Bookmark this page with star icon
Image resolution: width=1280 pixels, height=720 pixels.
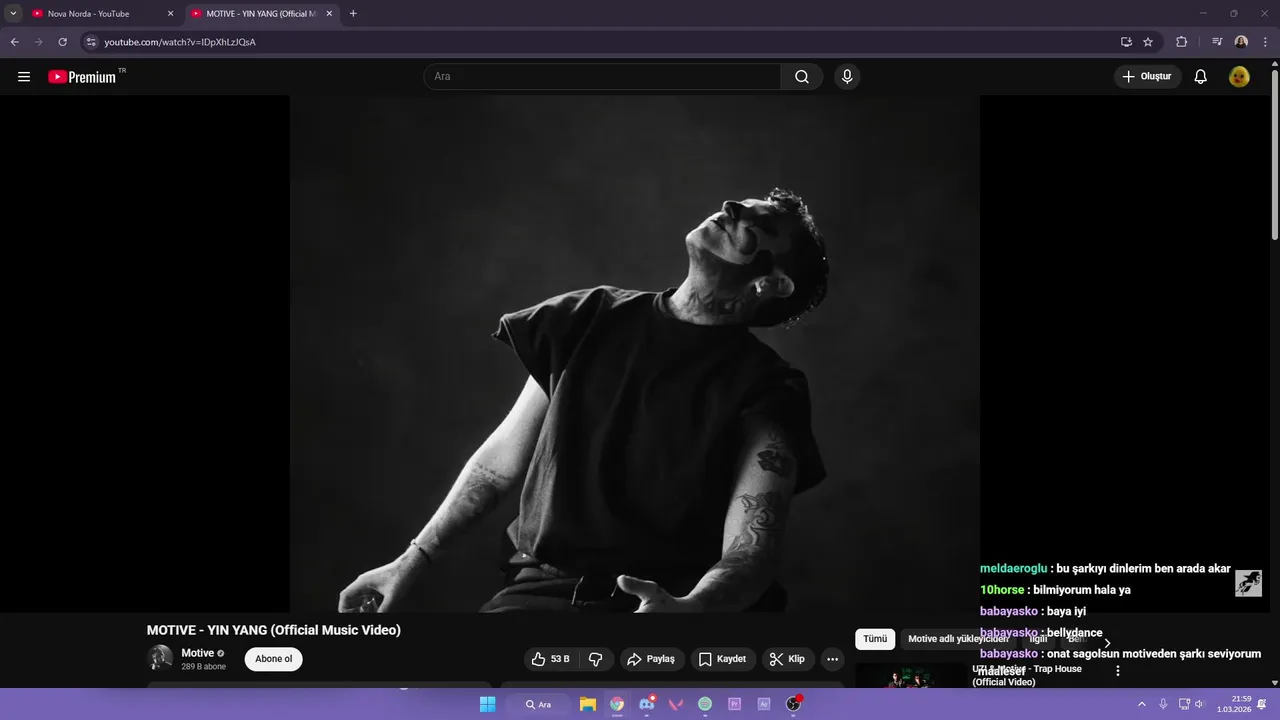1148,42
